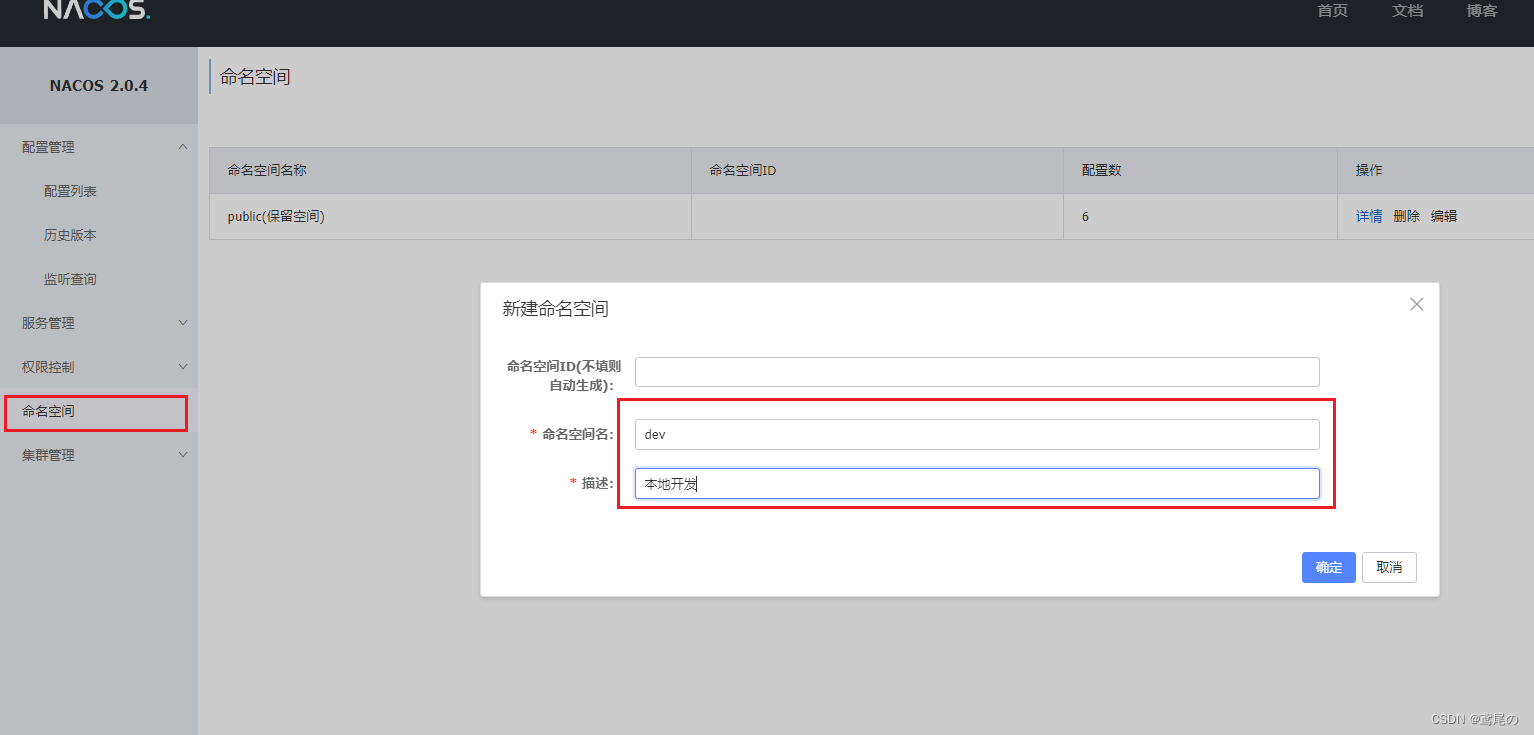Open 博客 in the top navigation
This screenshot has width=1534, height=735.
[1482, 11]
